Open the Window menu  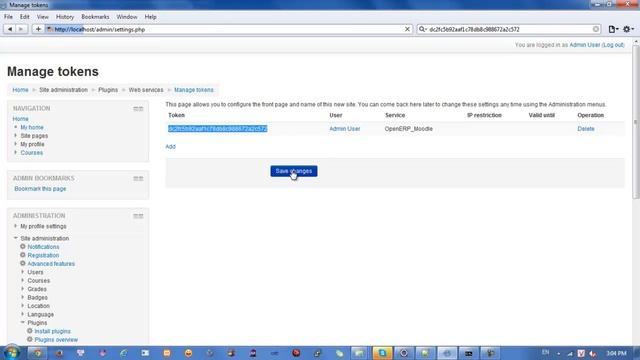(x=127, y=17)
